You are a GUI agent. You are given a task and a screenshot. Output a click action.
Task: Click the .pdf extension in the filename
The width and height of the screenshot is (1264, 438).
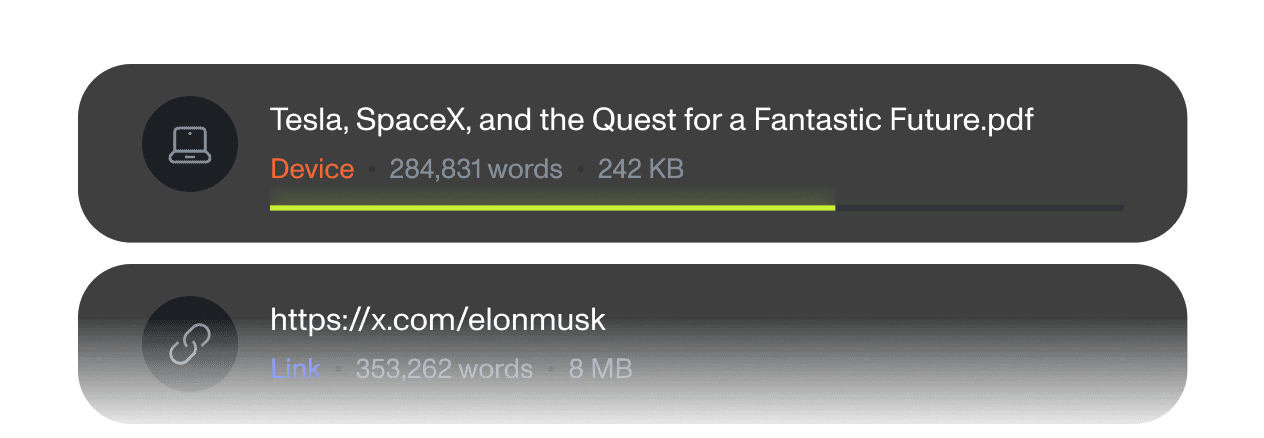coord(1007,121)
